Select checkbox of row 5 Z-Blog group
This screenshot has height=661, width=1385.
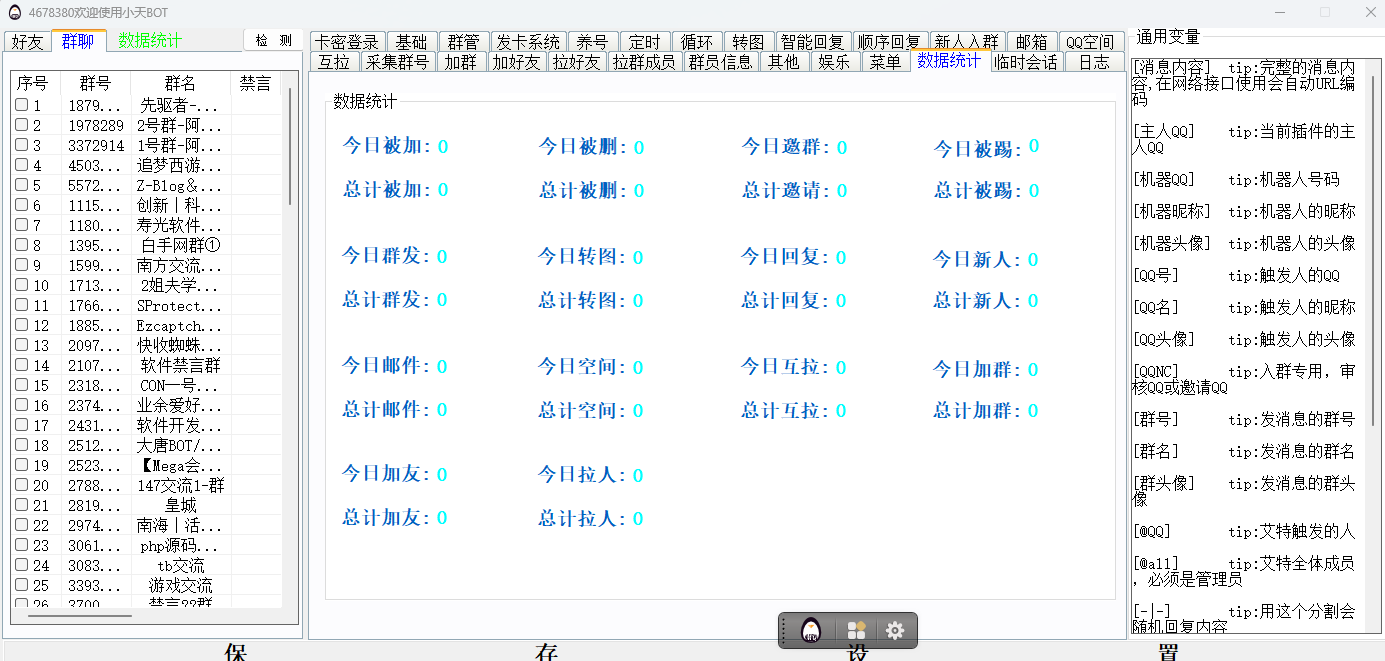pyautogui.click(x=22, y=185)
